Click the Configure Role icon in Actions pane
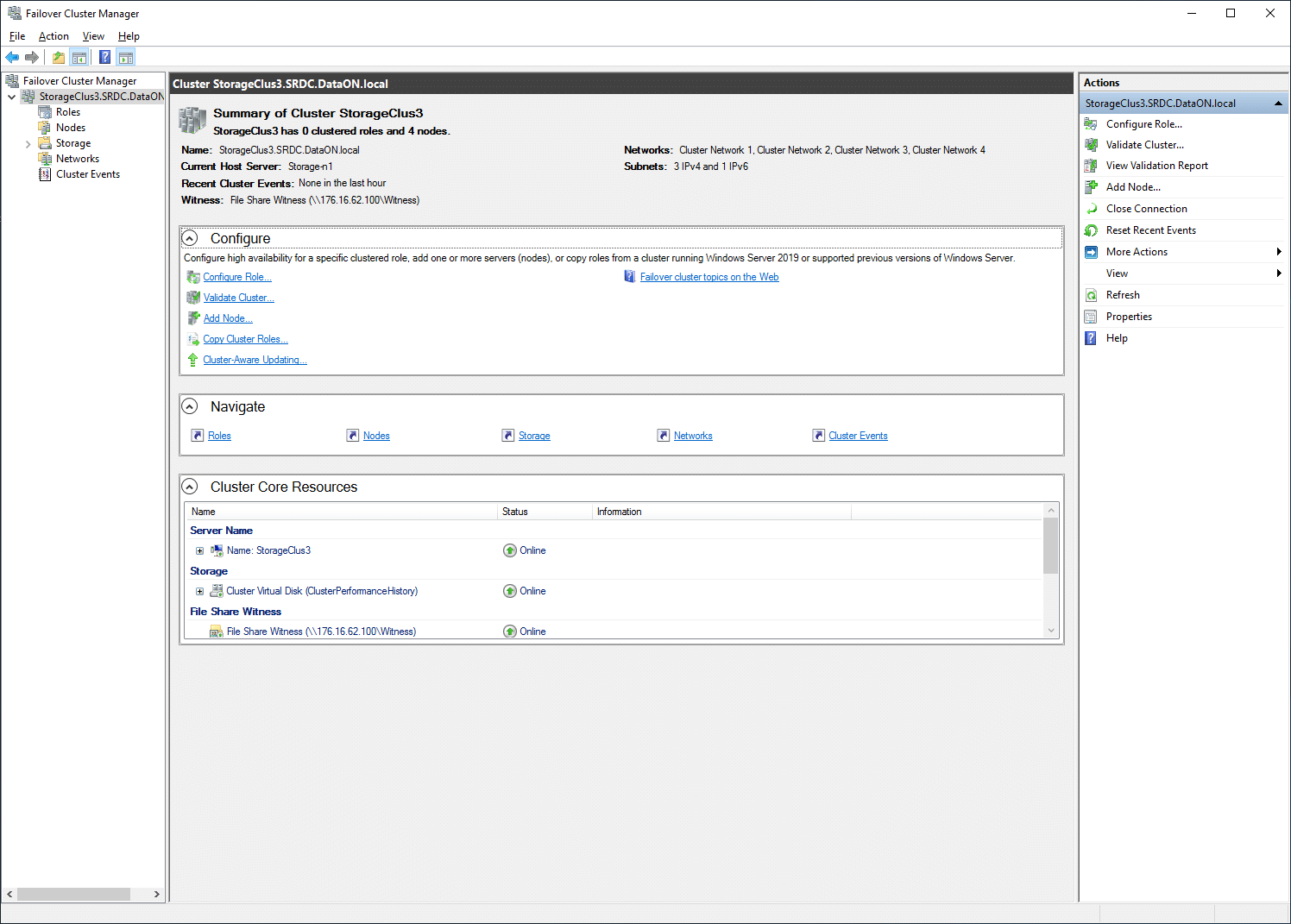 click(x=1092, y=124)
